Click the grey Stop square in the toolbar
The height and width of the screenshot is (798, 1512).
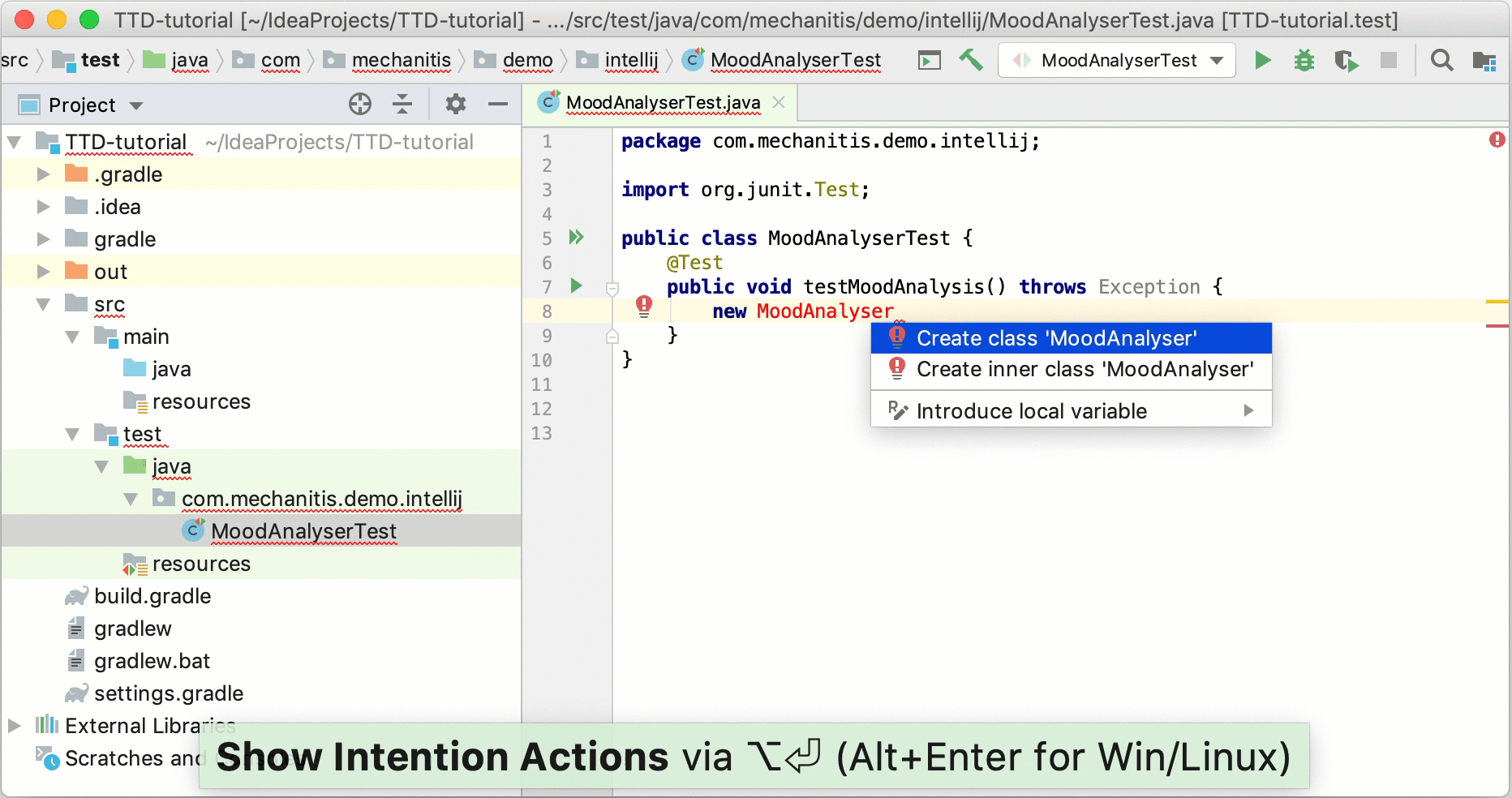(x=1389, y=60)
